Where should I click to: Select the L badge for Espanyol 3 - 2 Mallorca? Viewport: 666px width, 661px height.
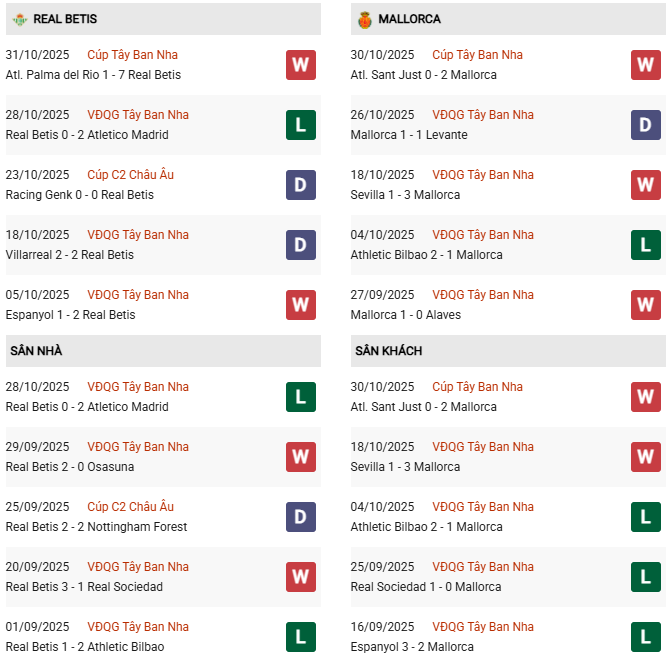click(x=645, y=637)
